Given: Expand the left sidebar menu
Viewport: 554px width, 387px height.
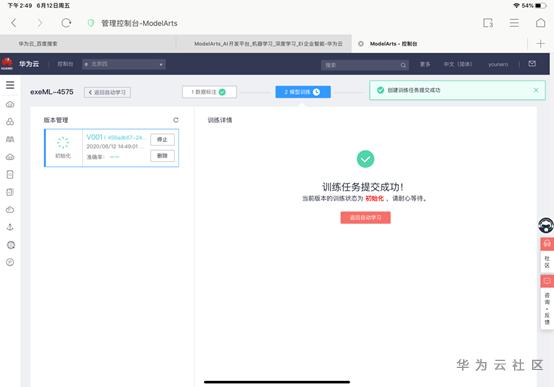Looking at the screenshot, I should click(10, 85).
